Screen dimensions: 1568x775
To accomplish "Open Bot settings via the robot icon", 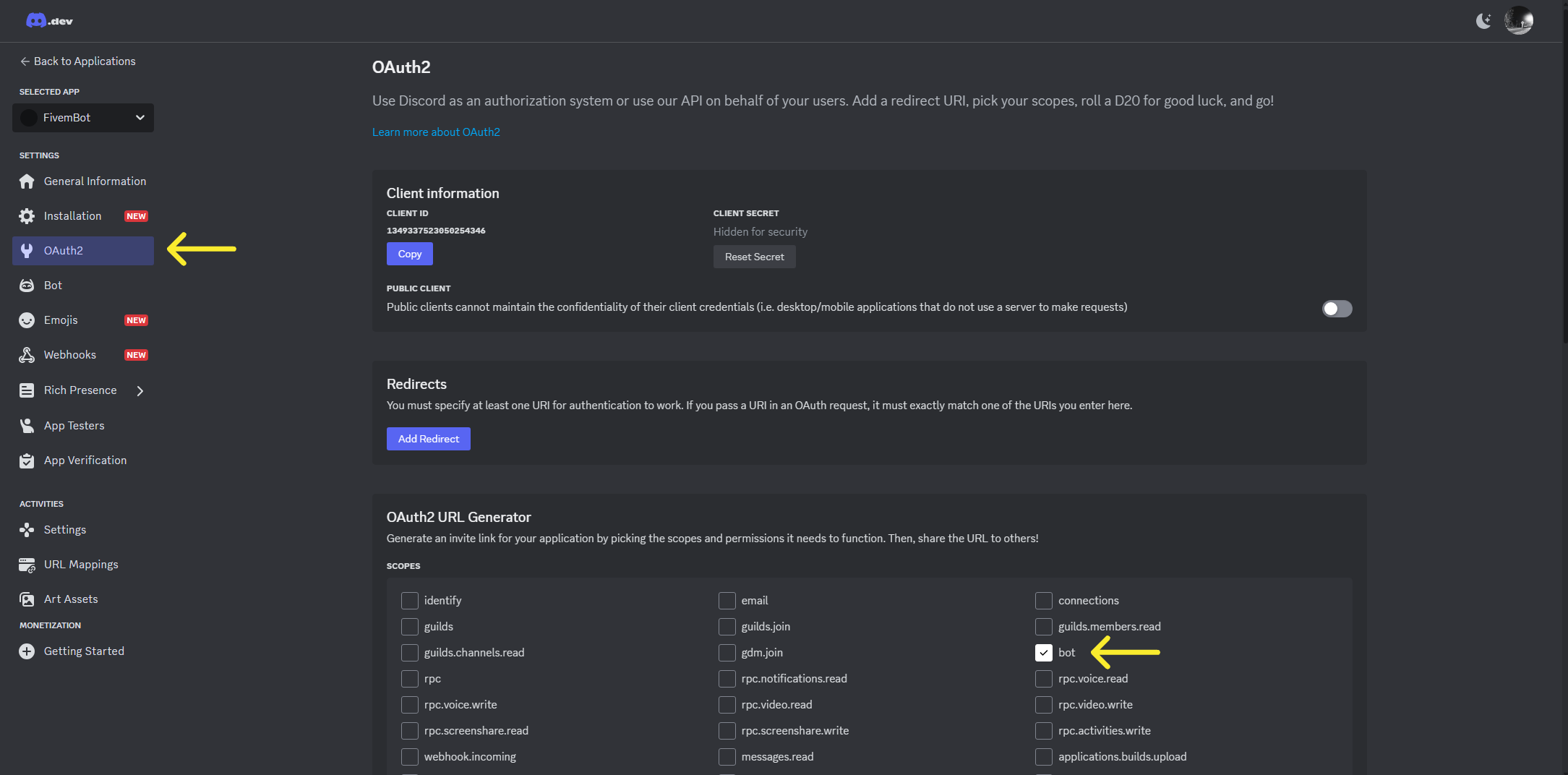I will pyautogui.click(x=27, y=285).
